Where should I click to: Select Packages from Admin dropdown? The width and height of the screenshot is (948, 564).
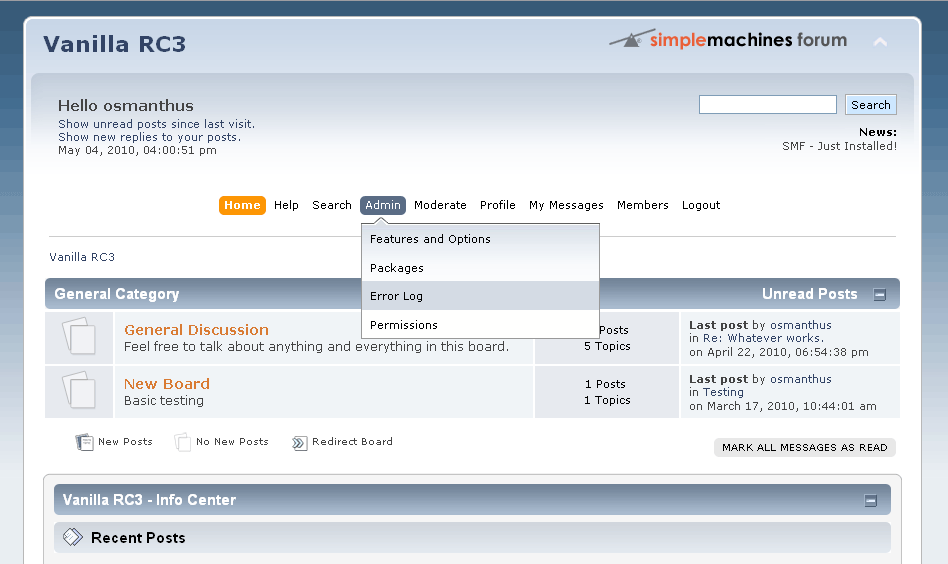coord(480,268)
